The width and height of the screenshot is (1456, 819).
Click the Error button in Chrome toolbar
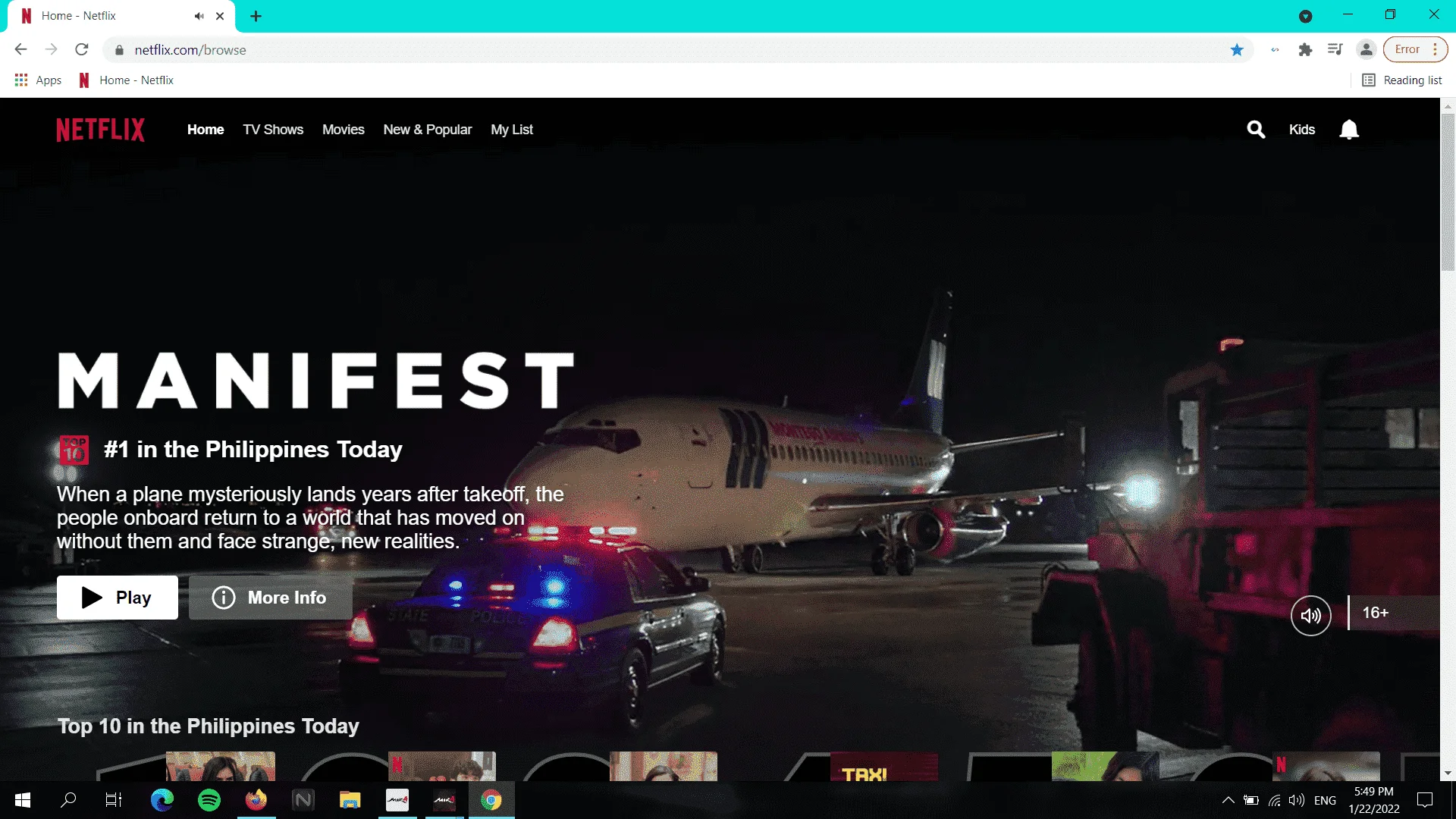(1416, 50)
